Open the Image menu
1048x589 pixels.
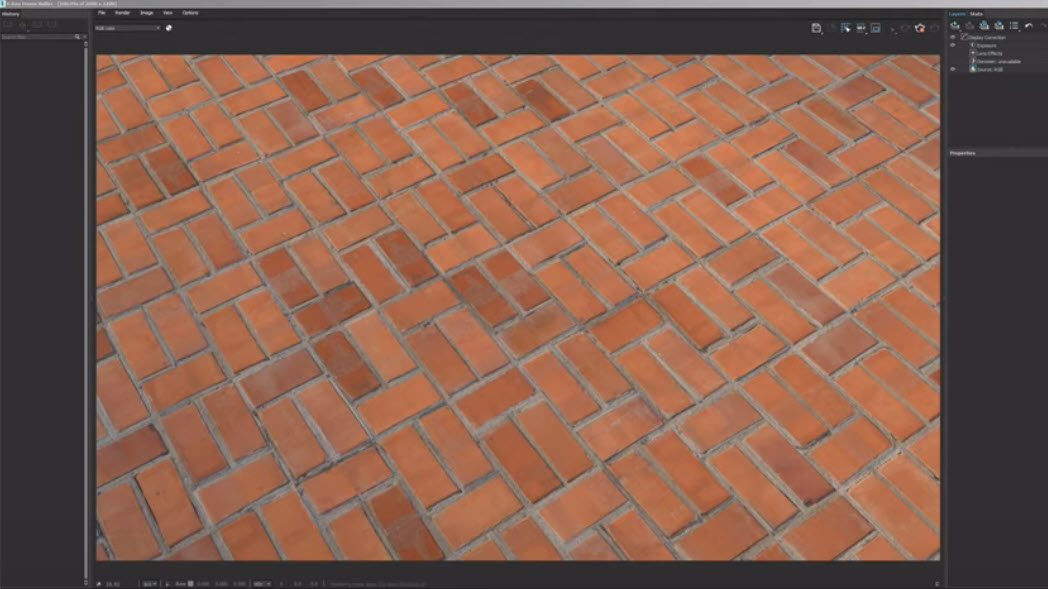click(x=146, y=13)
